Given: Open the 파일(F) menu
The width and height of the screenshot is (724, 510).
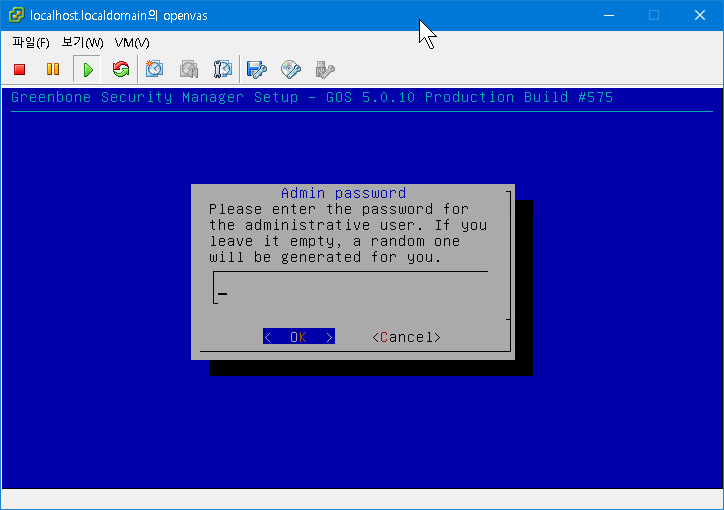Looking at the screenshot, I should pyautogui.click(x=31, y=43).
